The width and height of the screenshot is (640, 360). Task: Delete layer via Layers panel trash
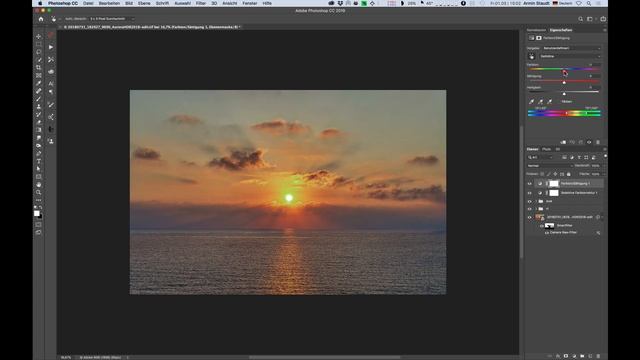pos(598,356)
